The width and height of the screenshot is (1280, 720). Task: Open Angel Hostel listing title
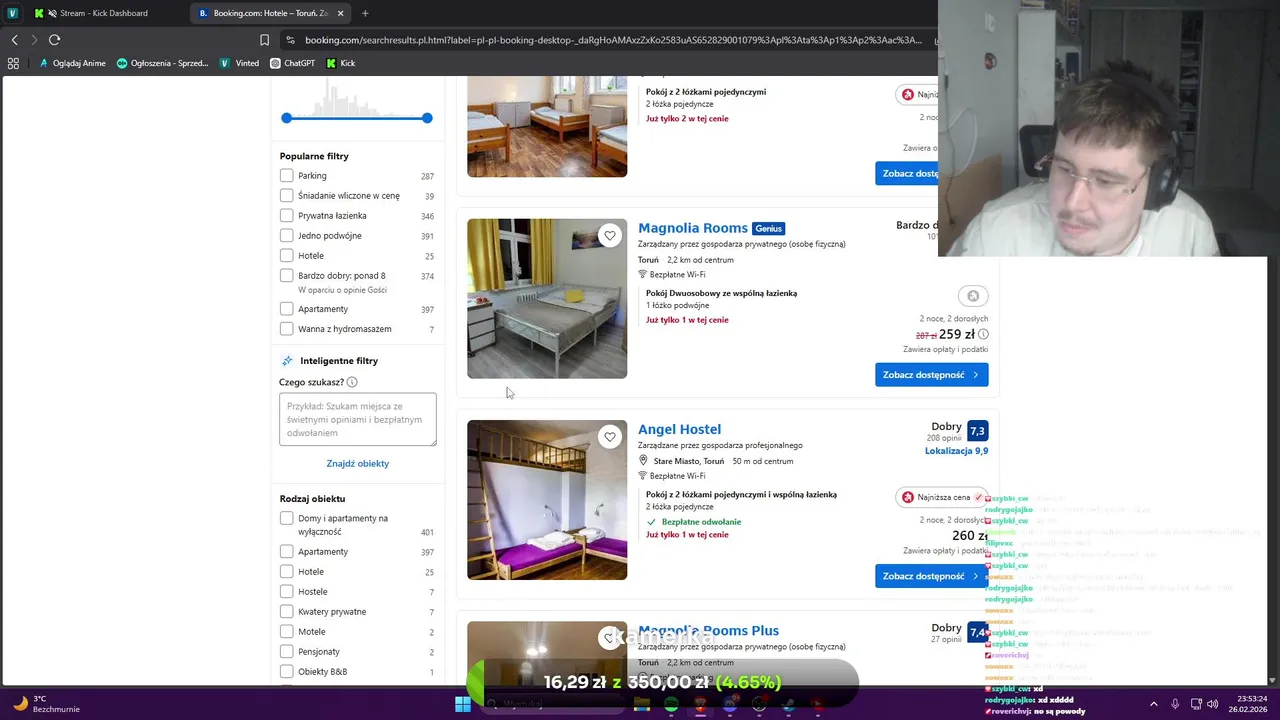pyautogui.click(x=679, y=429)
